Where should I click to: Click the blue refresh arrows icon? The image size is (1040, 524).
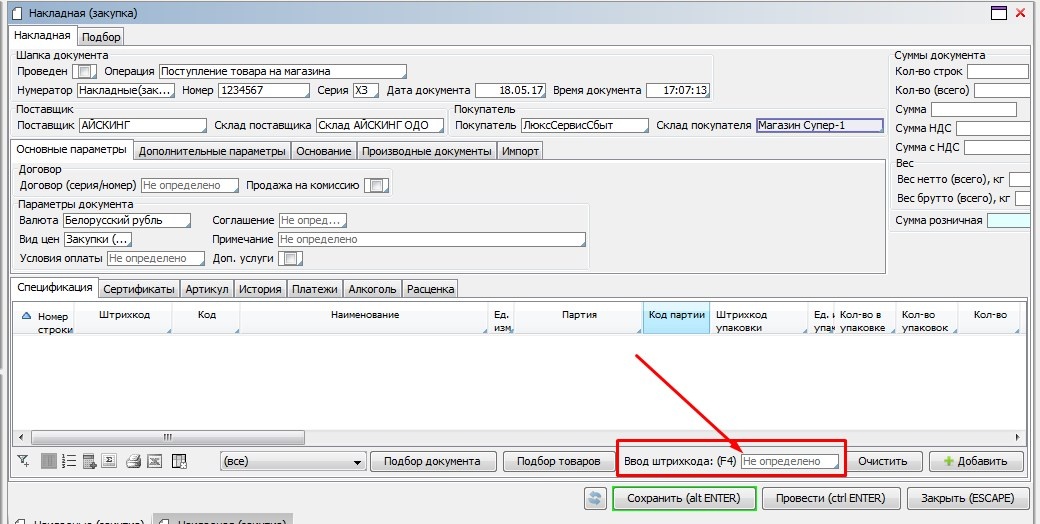596,498
